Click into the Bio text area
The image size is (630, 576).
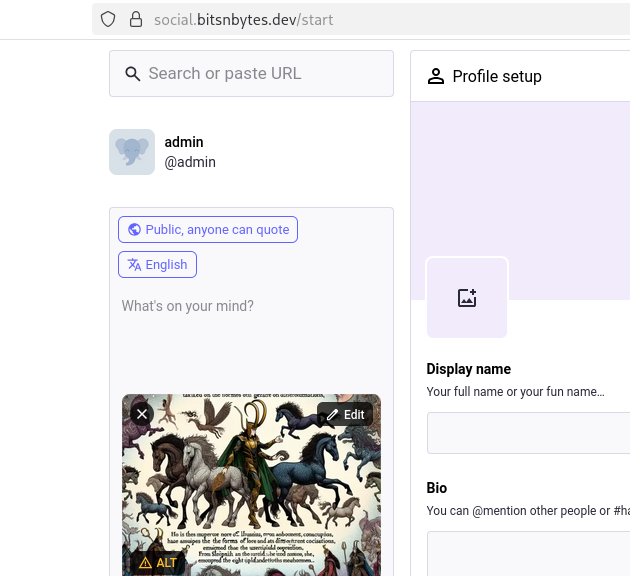(528, 553)
